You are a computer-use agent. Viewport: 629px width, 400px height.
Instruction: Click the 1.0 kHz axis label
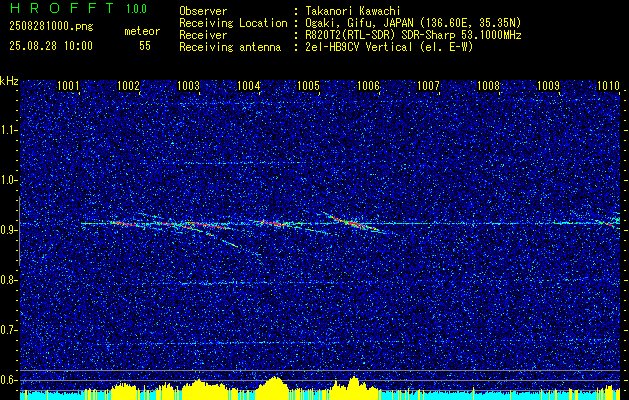pyautogui.click(x=9, y=180)
